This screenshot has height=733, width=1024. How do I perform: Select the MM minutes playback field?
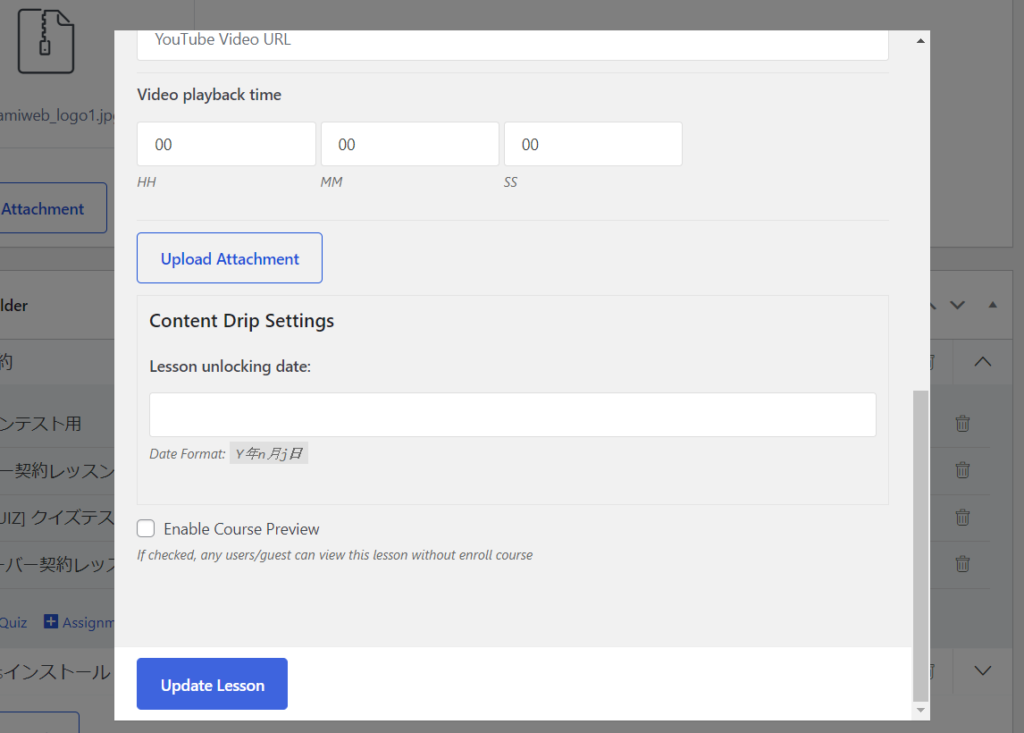(409, 144)
